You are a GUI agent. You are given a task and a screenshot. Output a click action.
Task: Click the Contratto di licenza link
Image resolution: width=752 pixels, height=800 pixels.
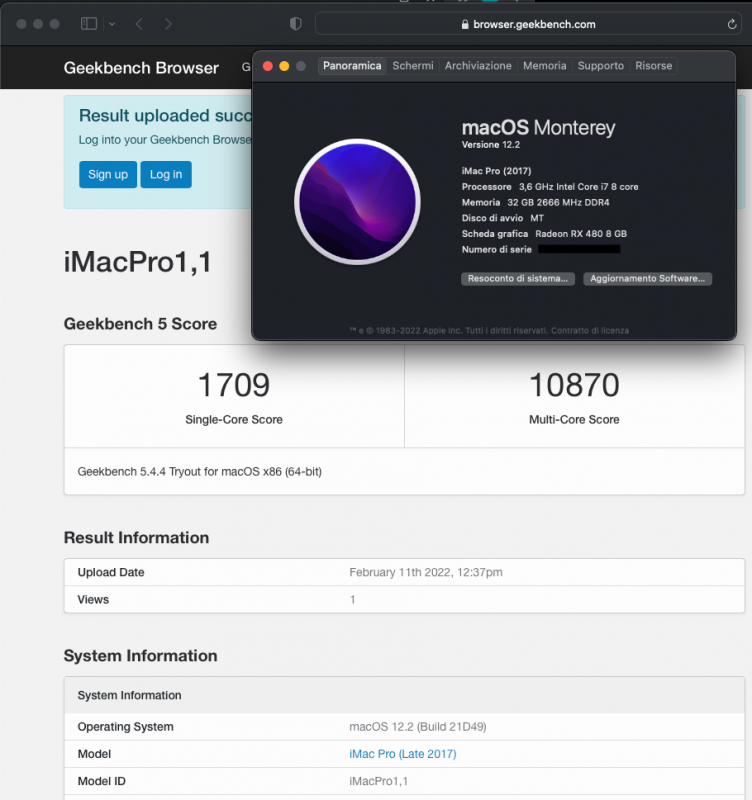point(590,331)
